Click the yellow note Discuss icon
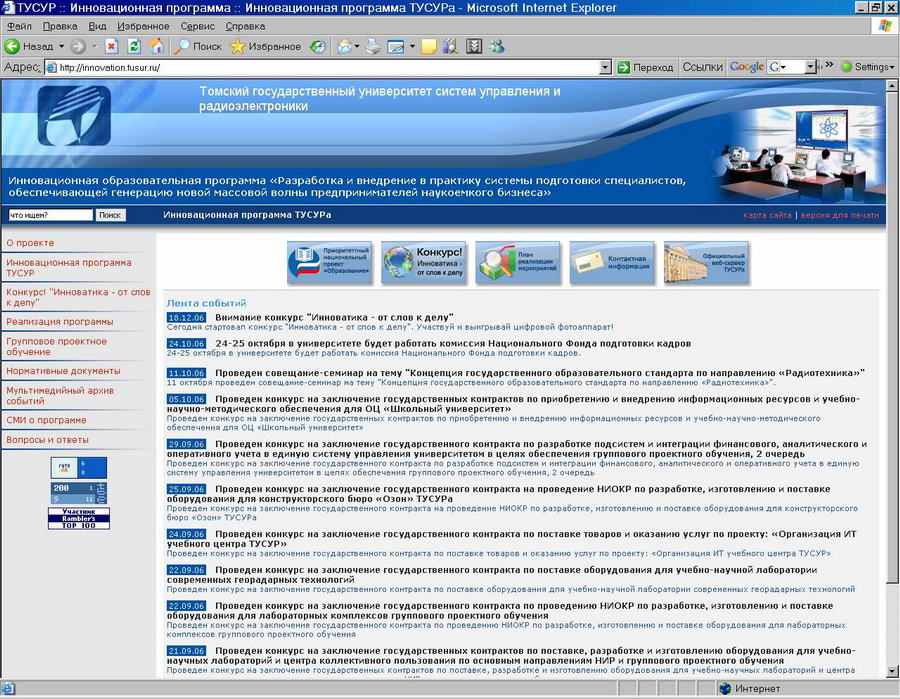The image size is (900, 699). [429, 46]
